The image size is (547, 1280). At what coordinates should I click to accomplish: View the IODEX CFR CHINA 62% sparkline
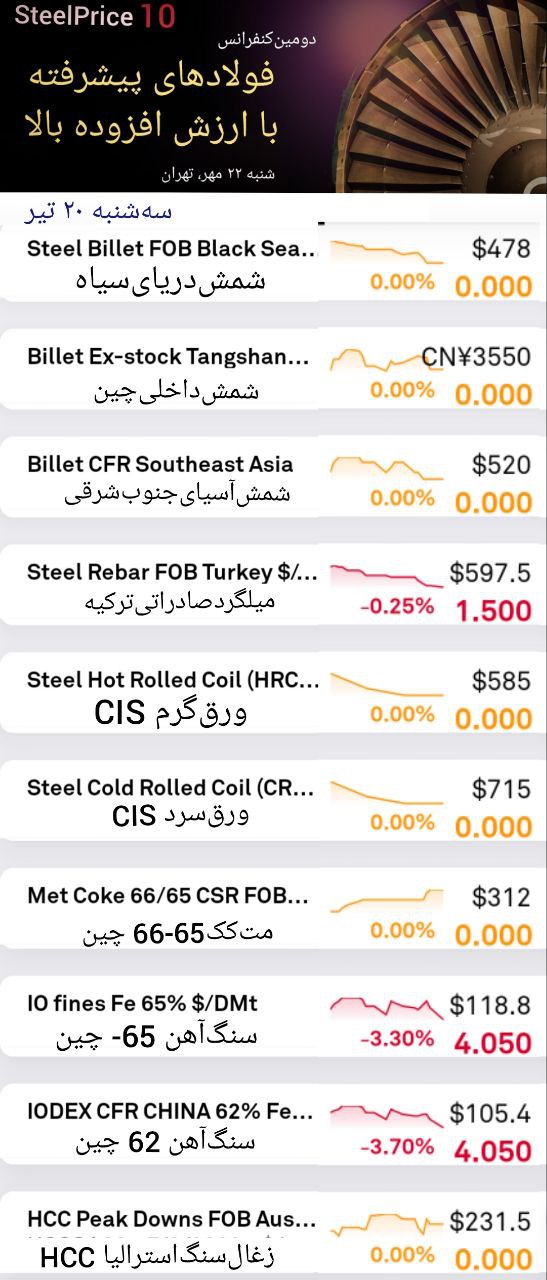tap(386, 1115)
